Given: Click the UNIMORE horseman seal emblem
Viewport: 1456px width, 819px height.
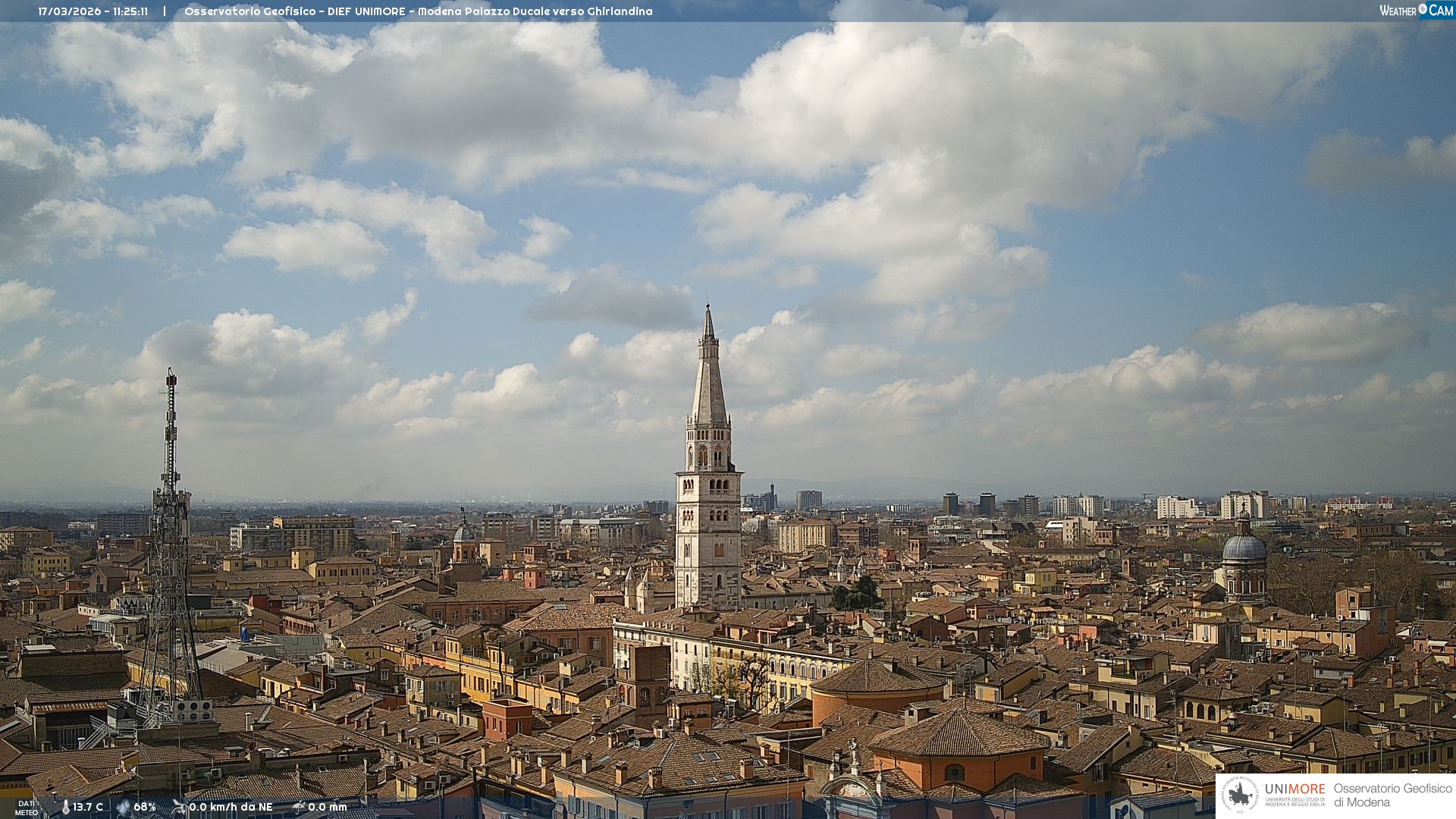Looking at the screenshot, I should tap(1240, 795).
